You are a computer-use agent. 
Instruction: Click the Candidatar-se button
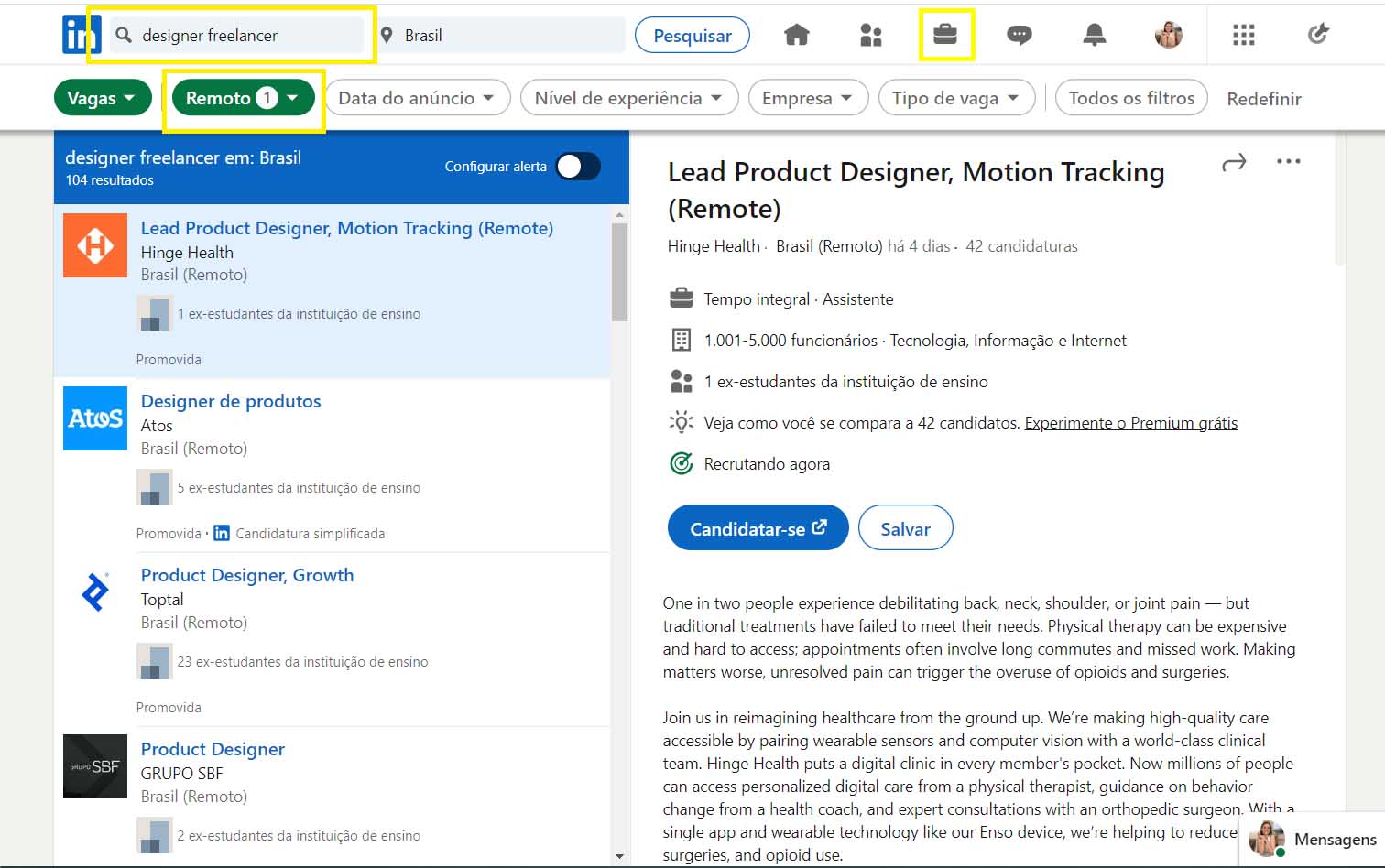758,527
